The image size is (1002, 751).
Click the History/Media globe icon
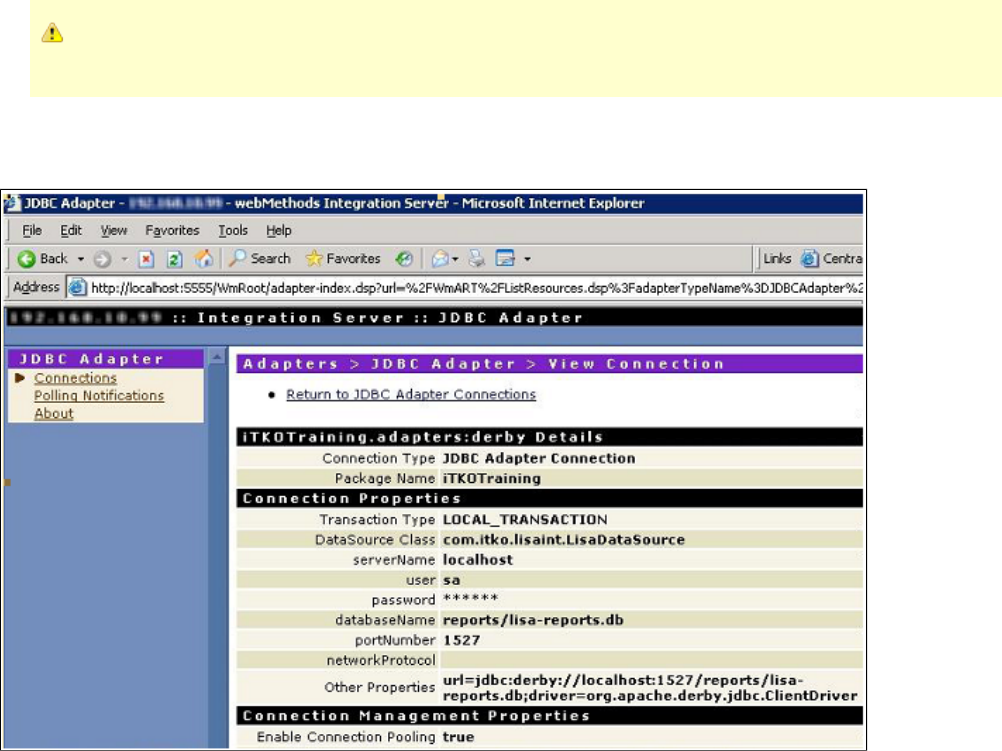tap(404, 258)
